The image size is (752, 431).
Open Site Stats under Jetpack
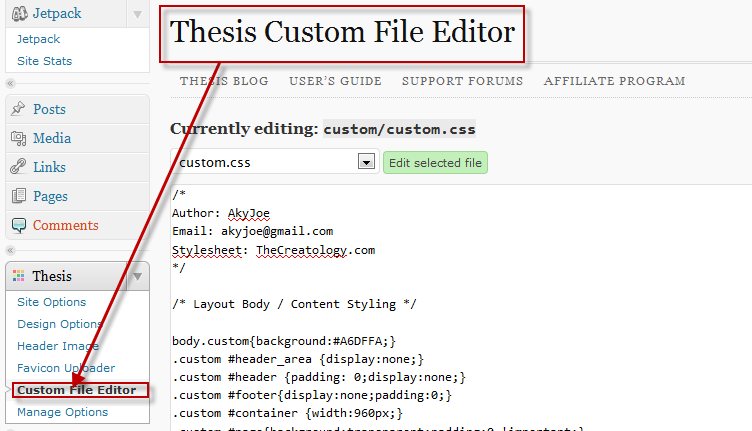point(45,61)
